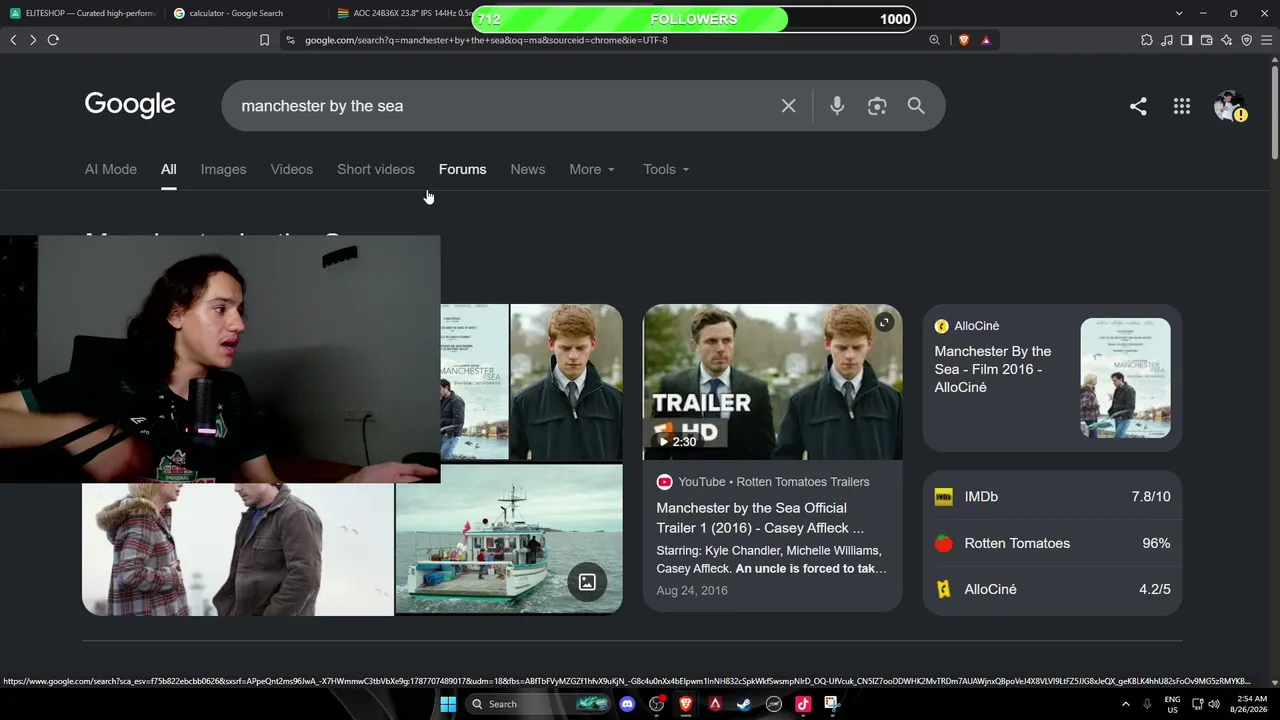Expand the trailer video preview
The height and width of the screenshot is (720, 1280).
click(884, 322)
